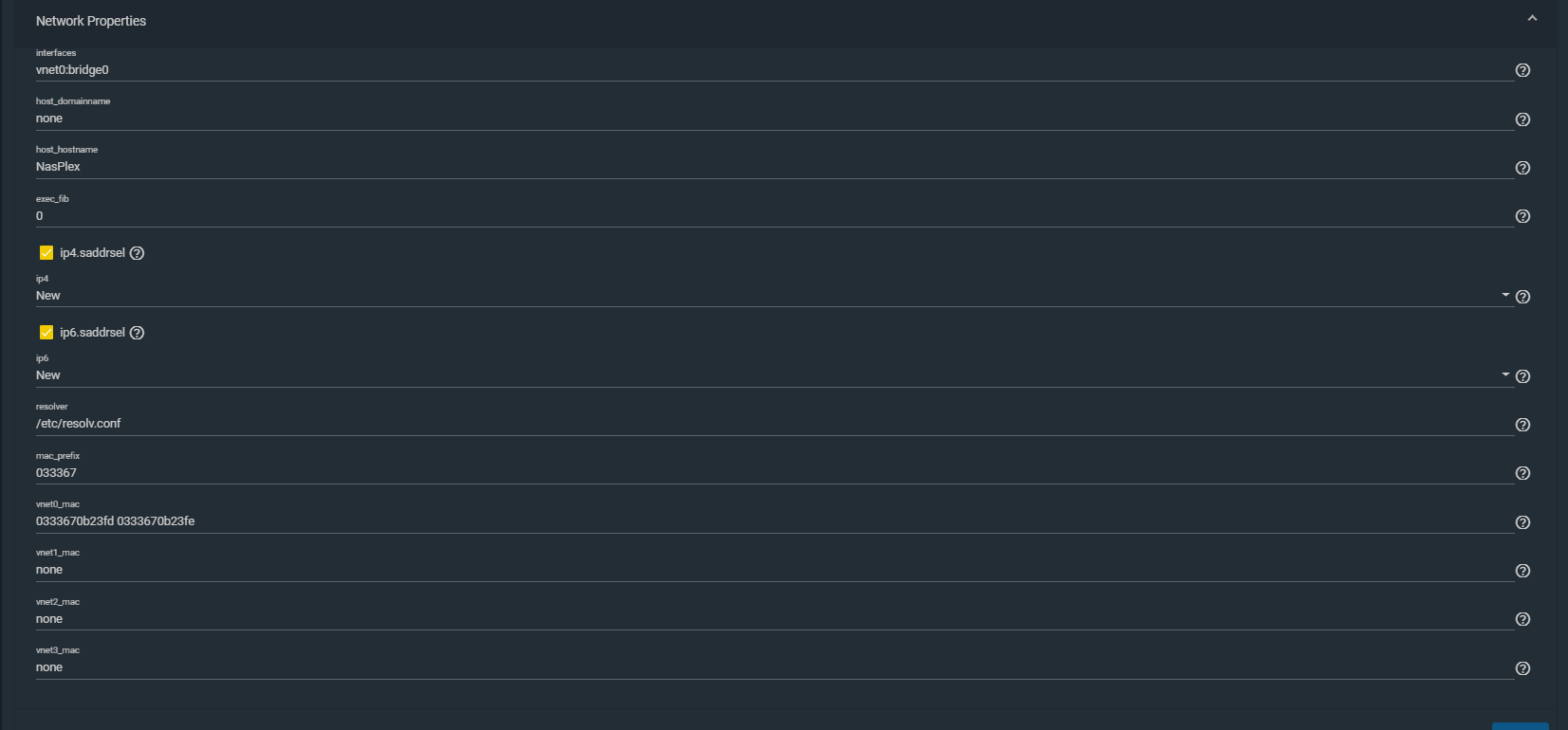Uncheck the ip4.saddrsel checkbox
Viewport: 1568px width, 730px height.
[46, 253]
